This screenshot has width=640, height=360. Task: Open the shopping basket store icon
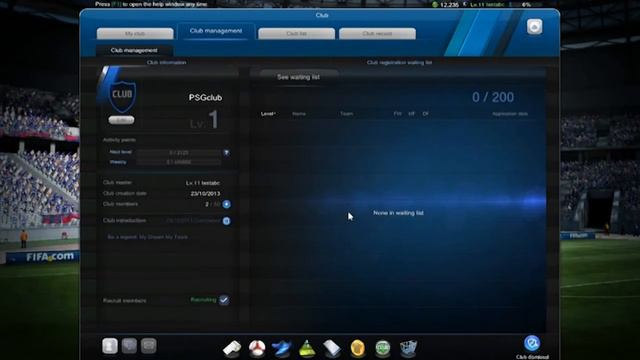(x=408, y=349)
